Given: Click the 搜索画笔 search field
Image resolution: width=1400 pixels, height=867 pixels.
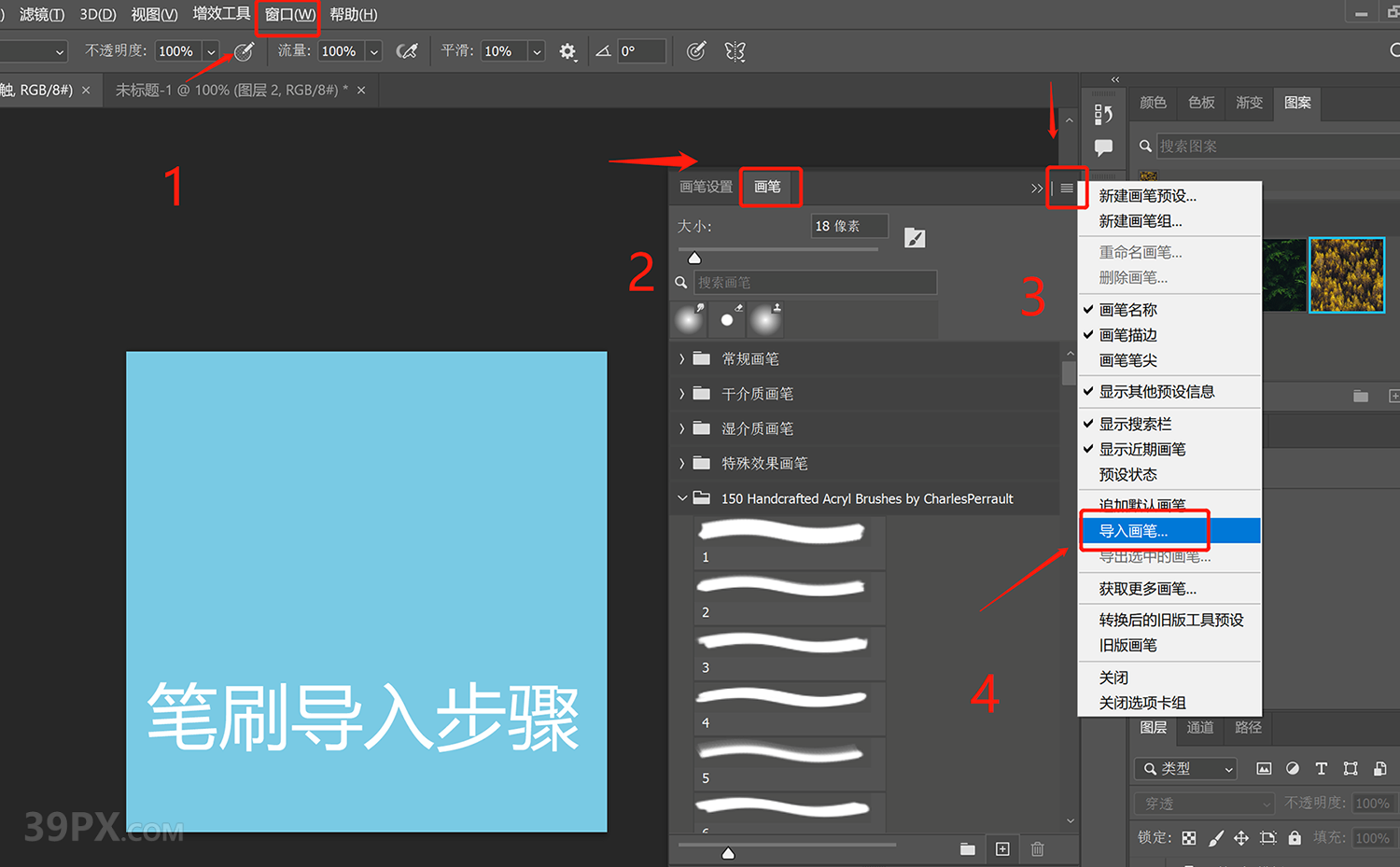Looking at the screenshot, I should pyautogui.click(x=814, y=282).
